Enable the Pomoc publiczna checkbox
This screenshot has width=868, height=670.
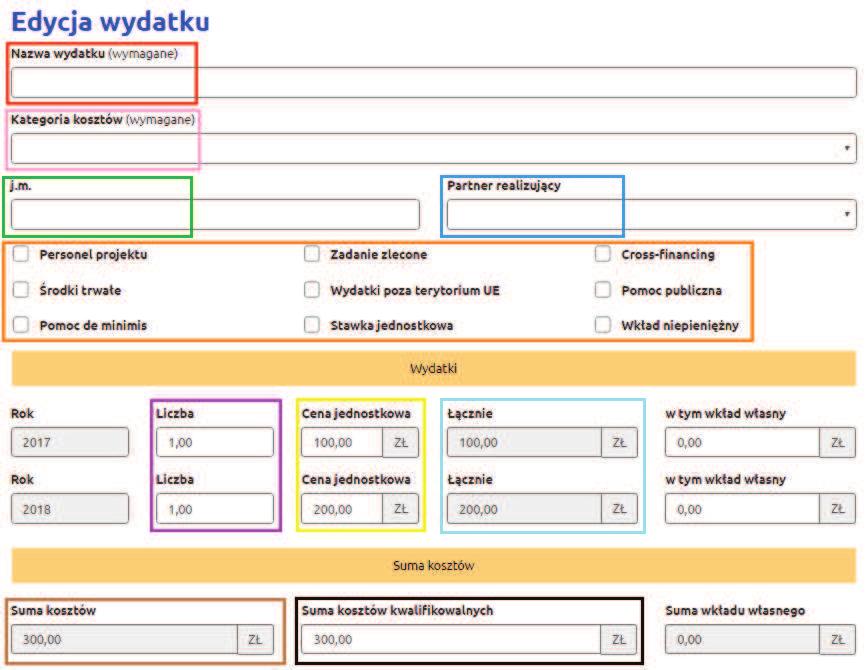[x=603, y=290]
